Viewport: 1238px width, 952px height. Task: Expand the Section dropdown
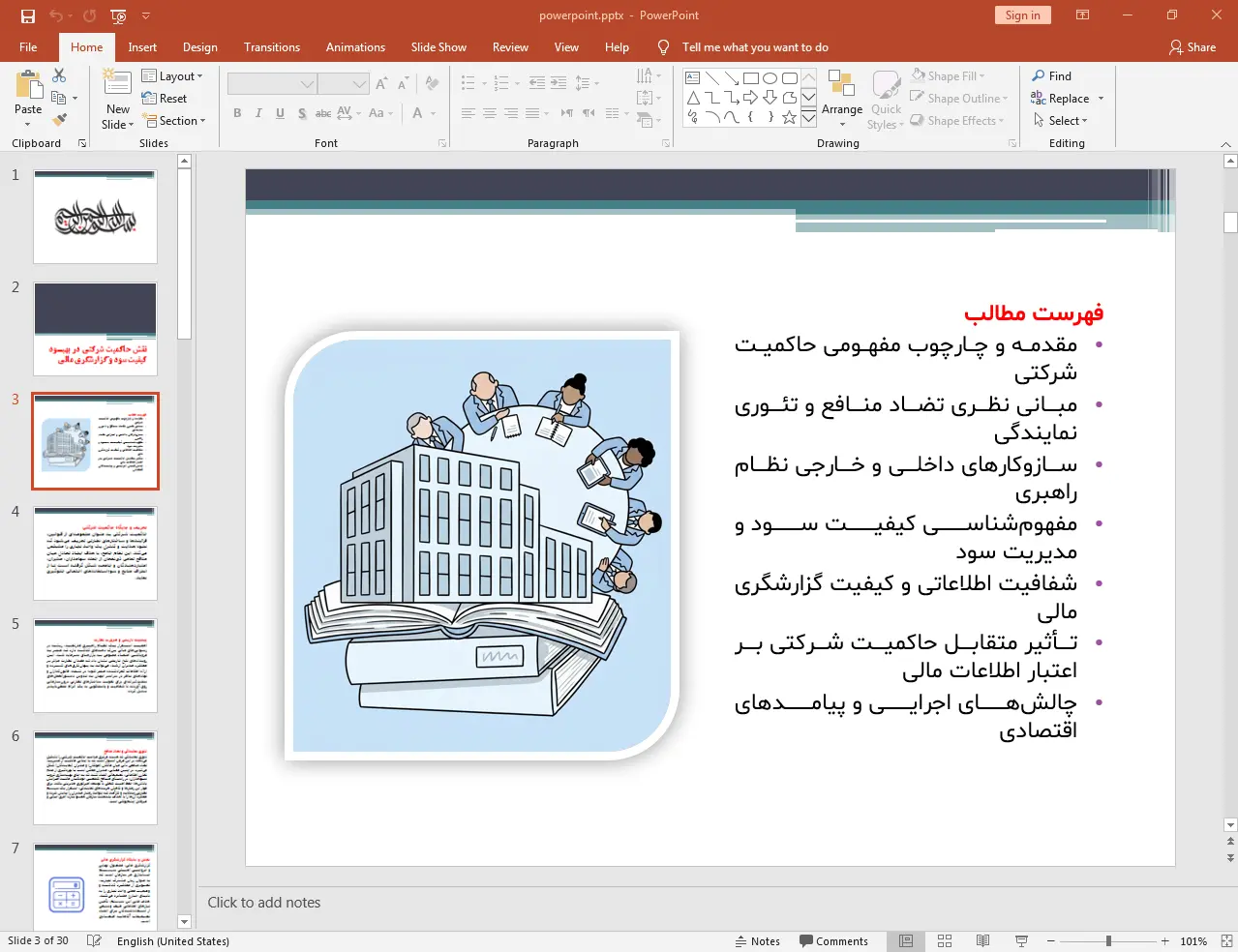[175, 121]
